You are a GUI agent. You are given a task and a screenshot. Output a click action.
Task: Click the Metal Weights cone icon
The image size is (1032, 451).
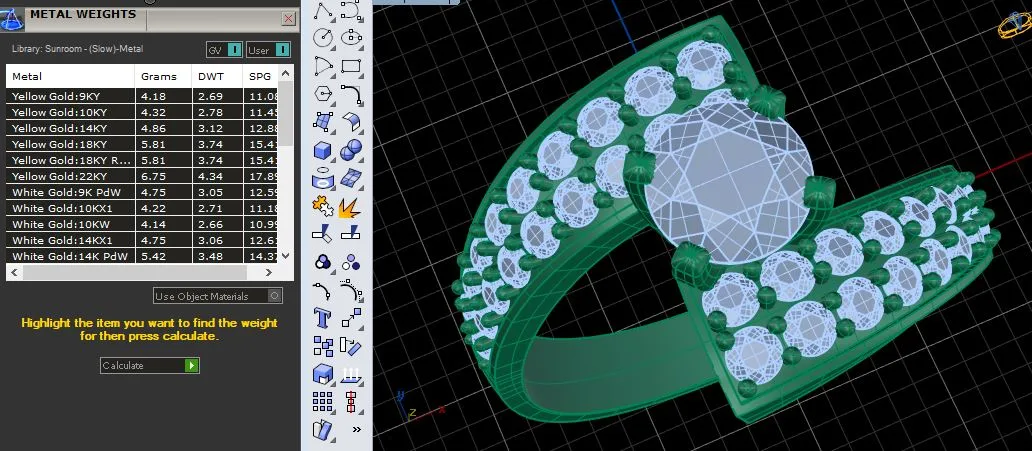tap(11, 18)
